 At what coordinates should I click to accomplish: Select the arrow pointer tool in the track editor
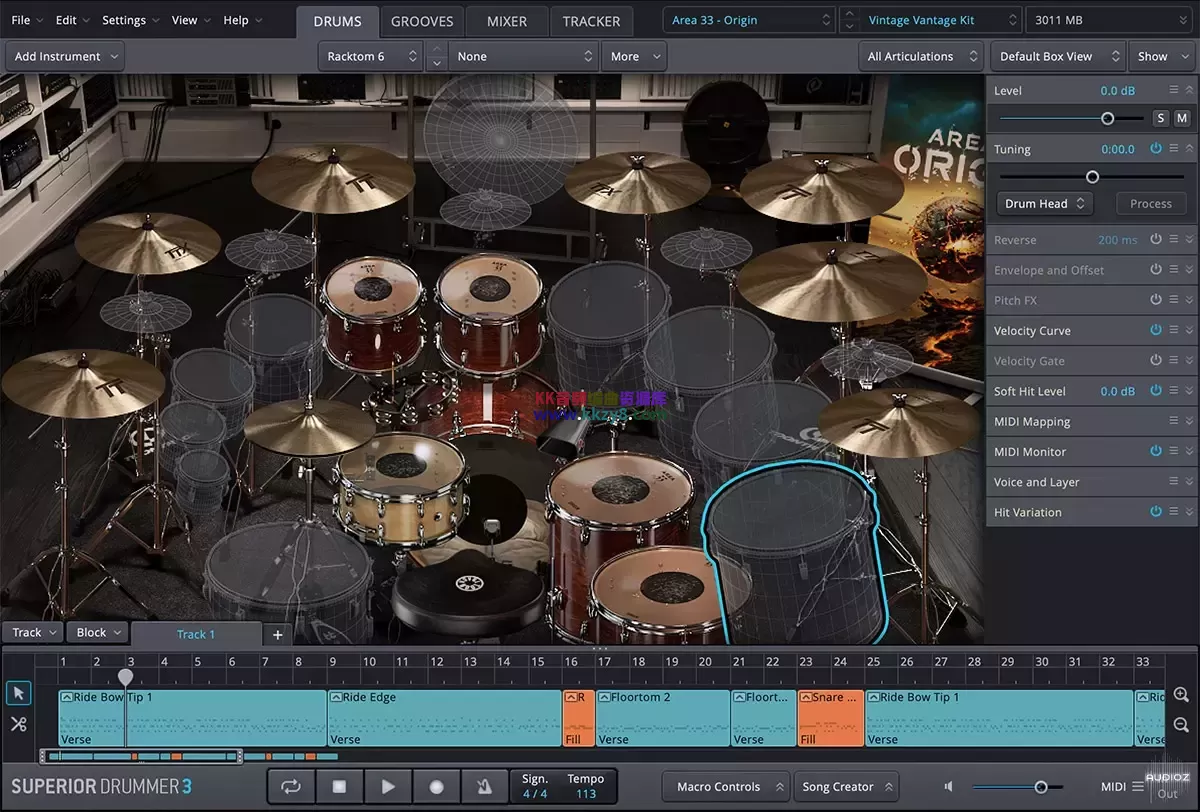[18, 693]
